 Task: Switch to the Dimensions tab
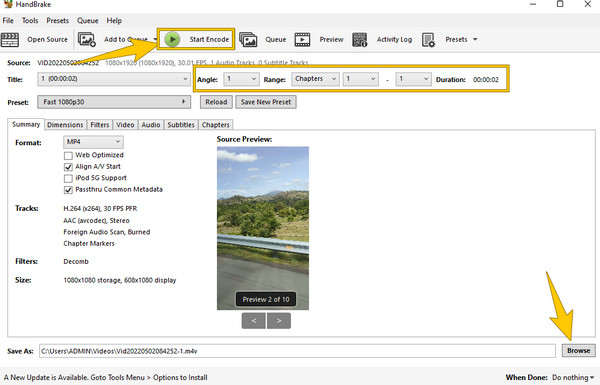65,125
